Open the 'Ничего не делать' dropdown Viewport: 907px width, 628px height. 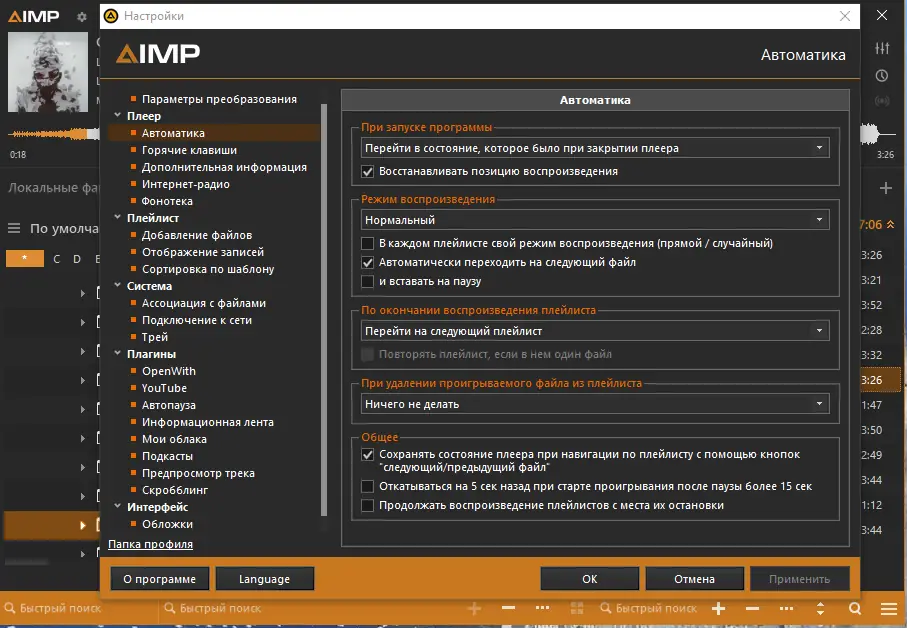click(x=597, y=402)
